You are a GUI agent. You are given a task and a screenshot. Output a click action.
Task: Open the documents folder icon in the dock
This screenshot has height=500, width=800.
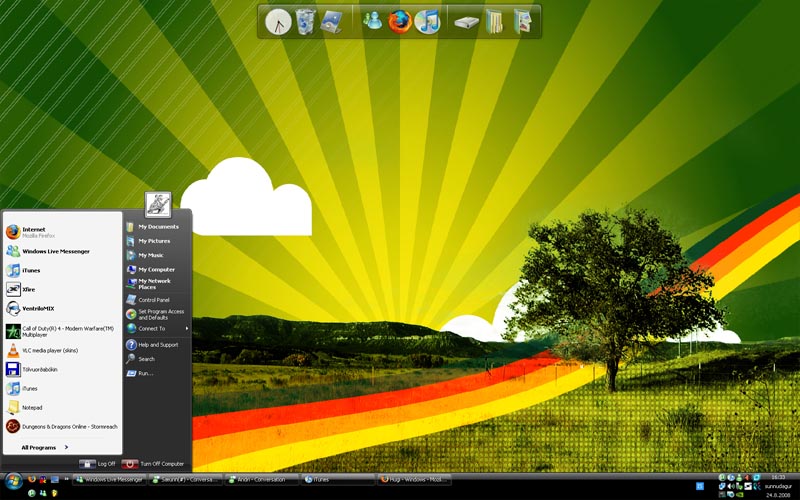[x=494, y=22]
